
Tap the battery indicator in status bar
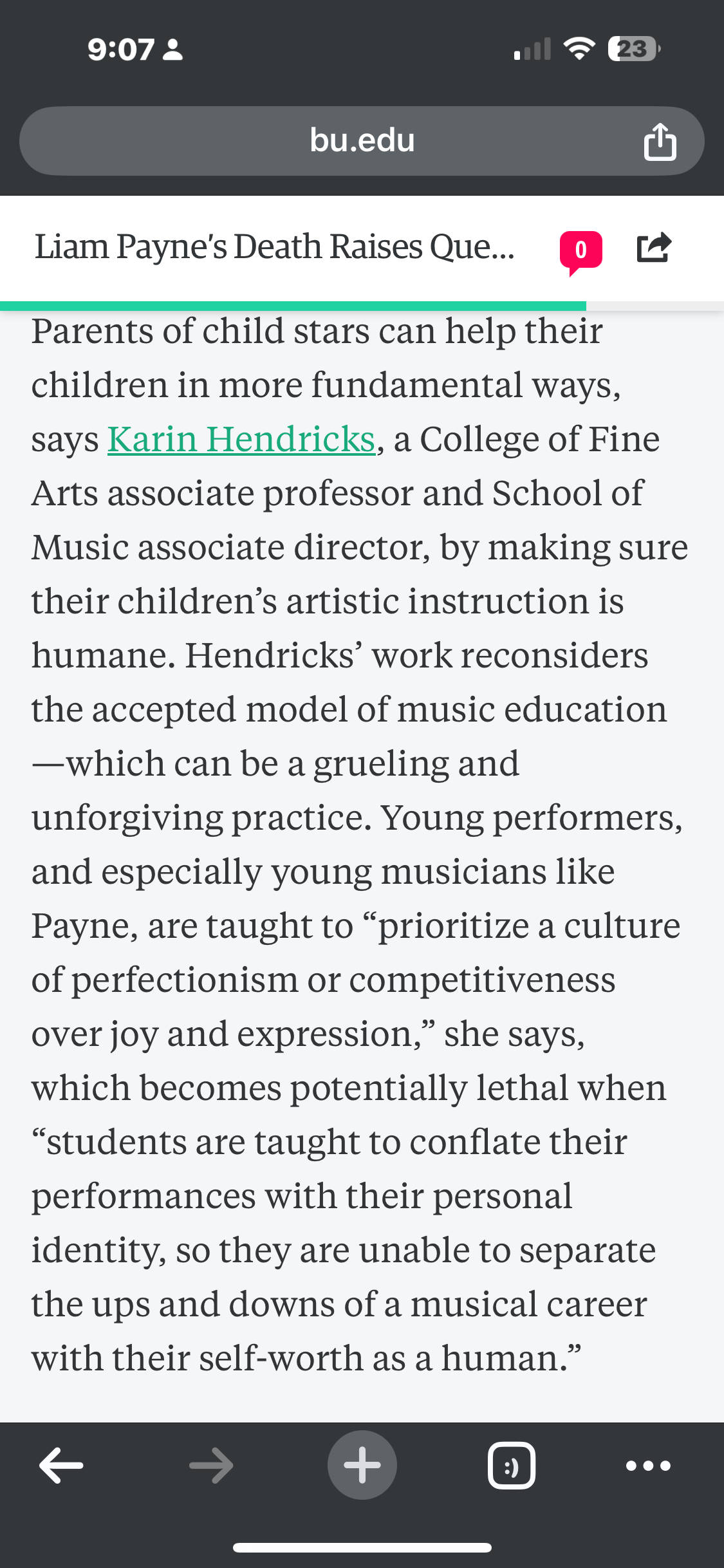(x=634, y=49)
